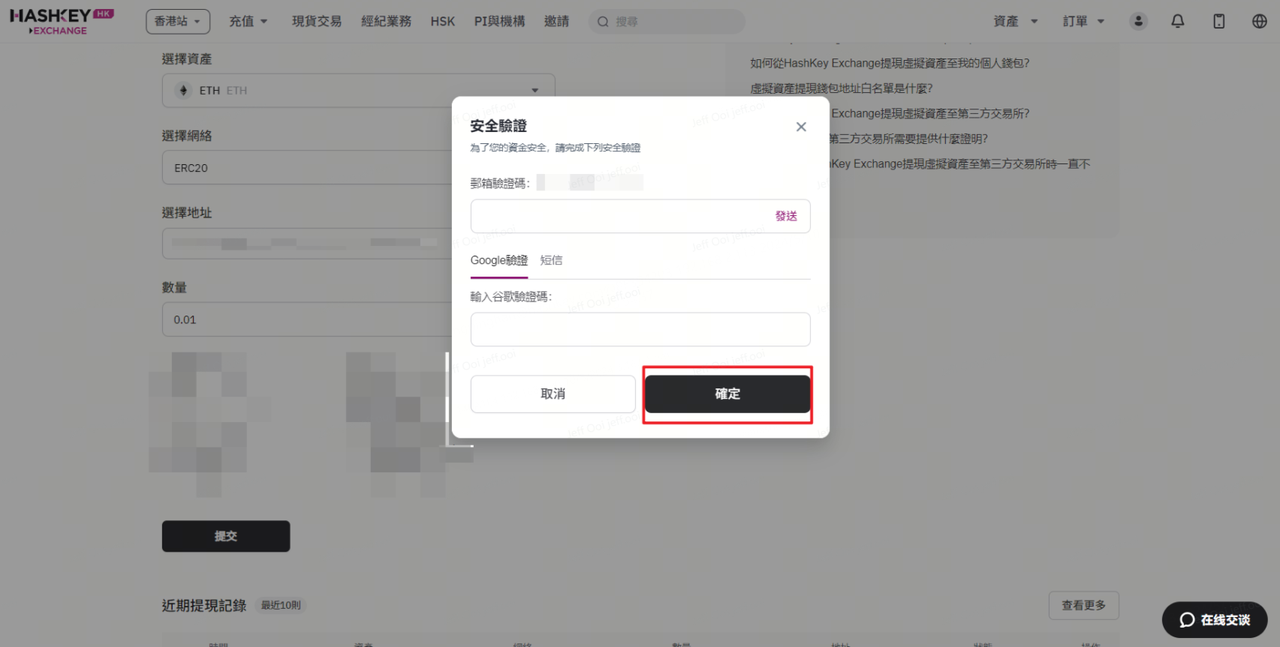Click 發送 to send email code
Viewport: 1280px width, 647px height.
pyautogui.click(x=786, y=216)
